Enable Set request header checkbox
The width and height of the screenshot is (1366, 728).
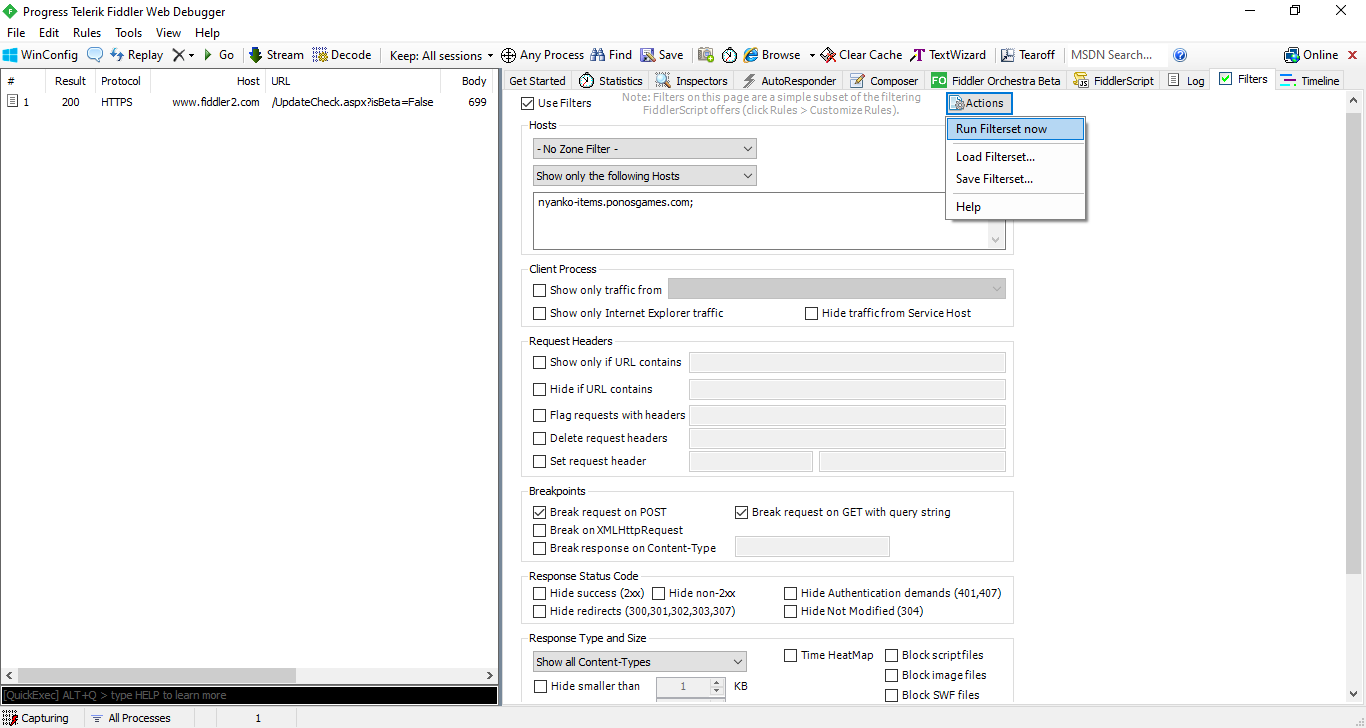click(540, 461)
